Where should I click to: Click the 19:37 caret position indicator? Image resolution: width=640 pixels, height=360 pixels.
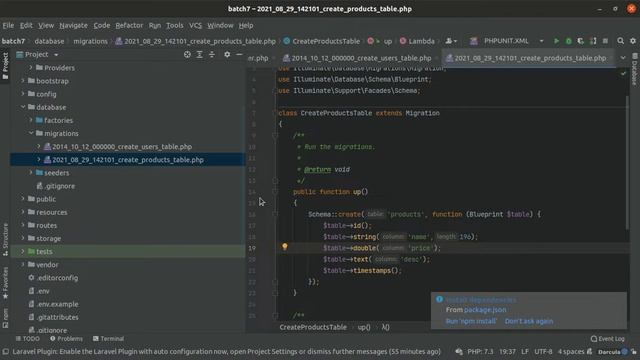click(x=507, y=351)
